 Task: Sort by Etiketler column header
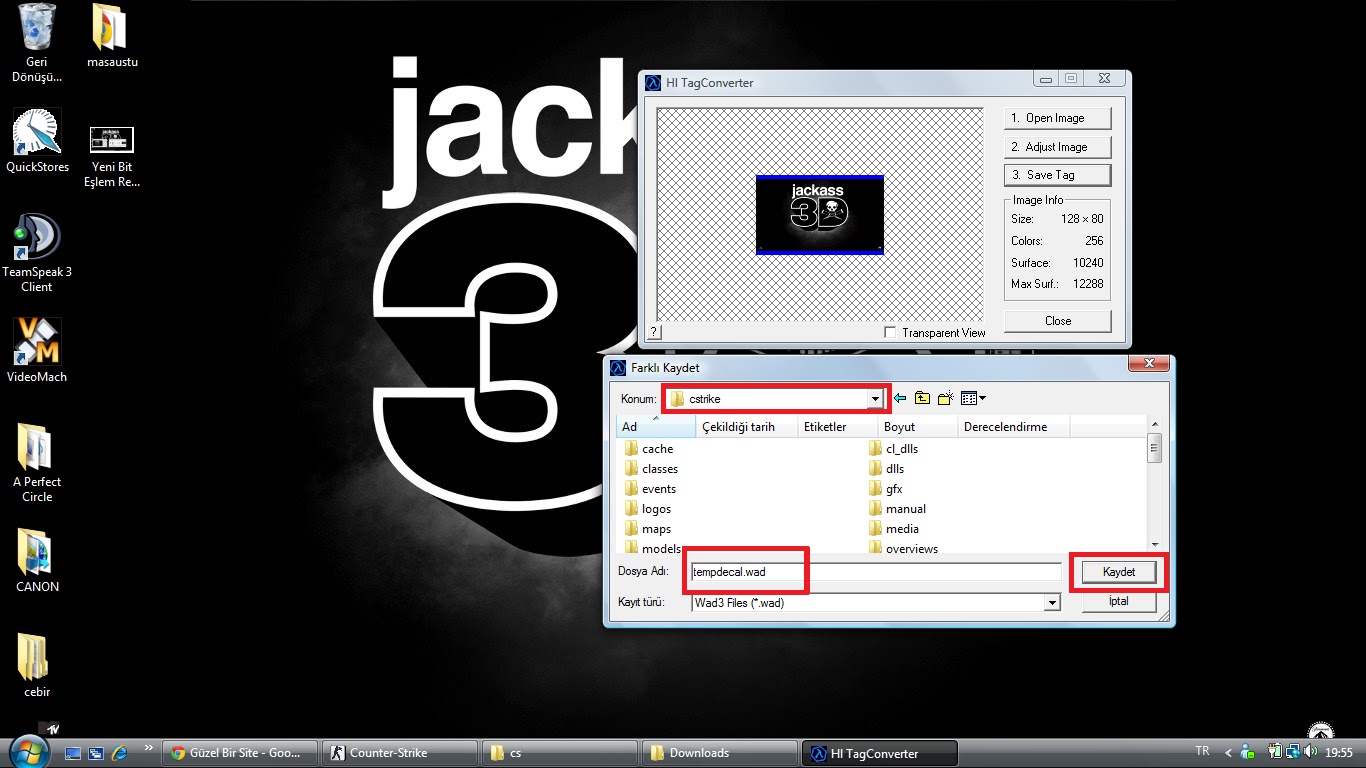837,427
